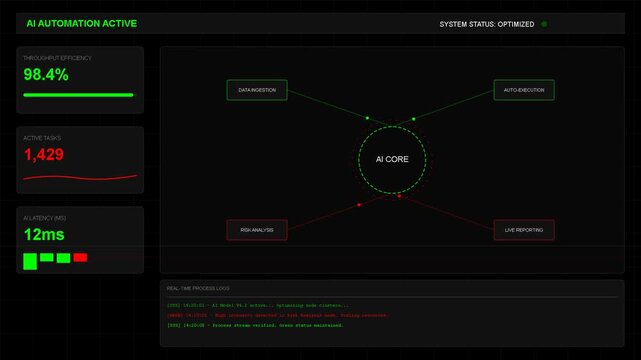Click the red active tasks trend line
Screen dimensions: 641x360
(x=81, y=177)
